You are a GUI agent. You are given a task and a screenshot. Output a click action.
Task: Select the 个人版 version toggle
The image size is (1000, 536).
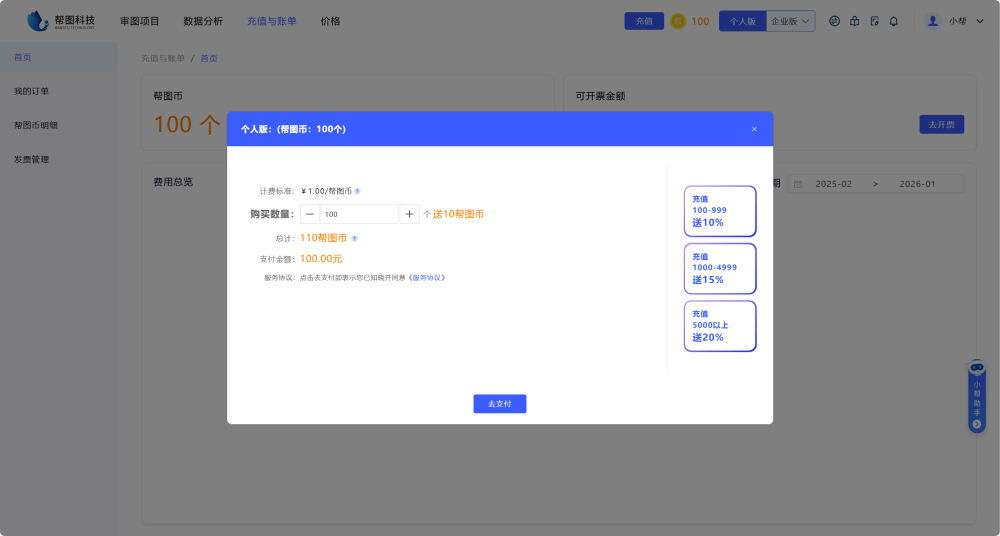tap(742, 21)
